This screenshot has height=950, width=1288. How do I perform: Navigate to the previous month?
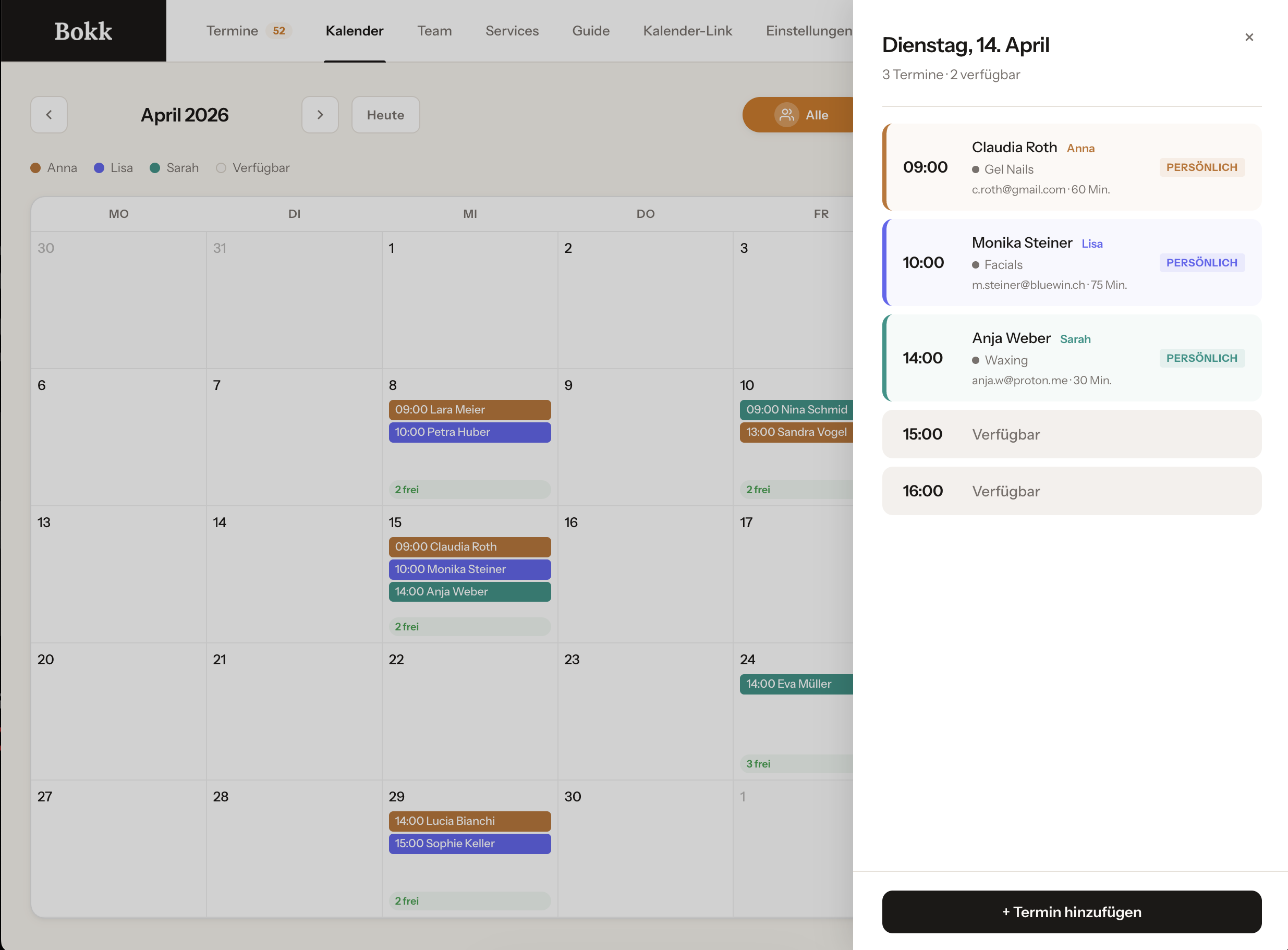pyautogui.click(x=49, y=114)
